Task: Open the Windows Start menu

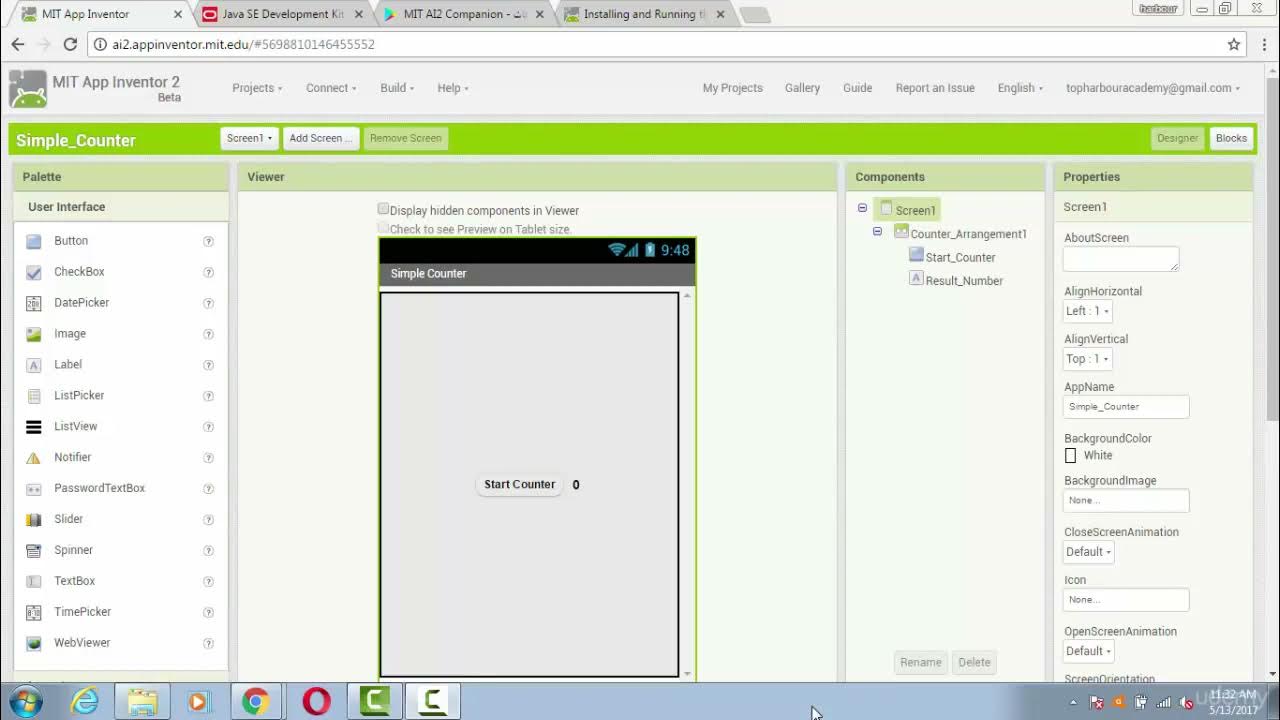Action: point(24,702)
